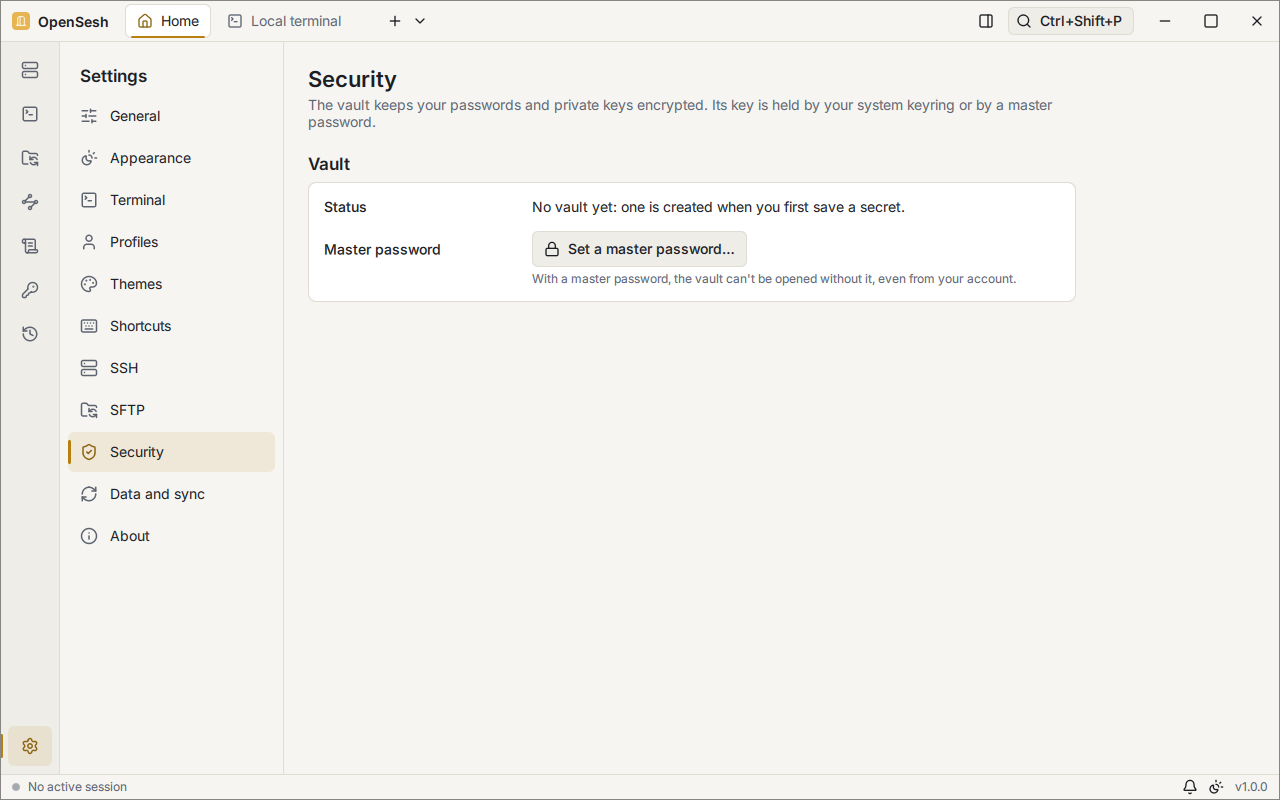Click Set a master password button
Image resolution: width=1280 pixels, height=800 pixels.
tap(639, 249)
